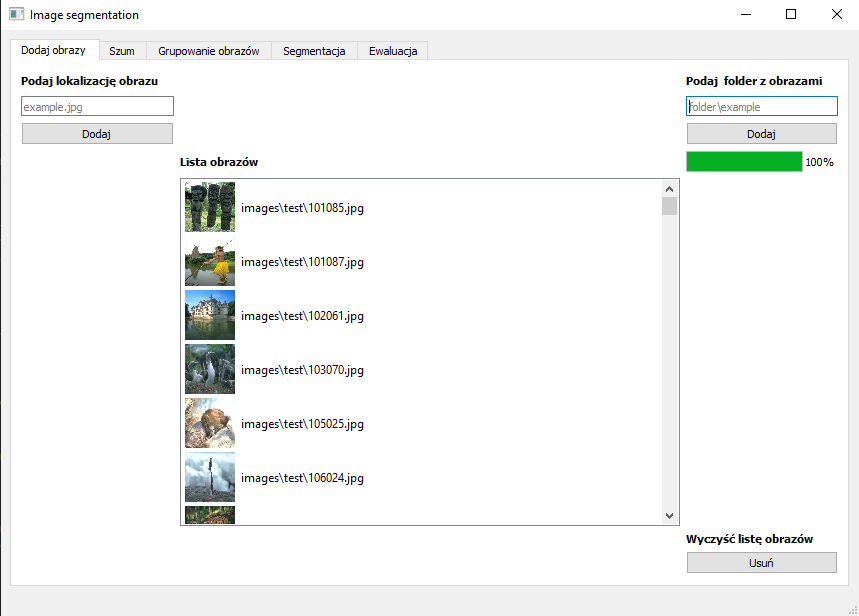859x616 pixels.
Task: Click the castle thumbnail for 102061.jpg
Action: coord(209,314)
